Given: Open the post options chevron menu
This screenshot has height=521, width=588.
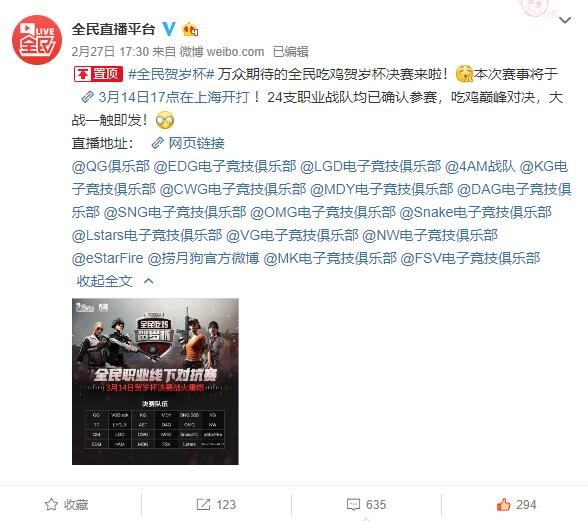Looking at the screenshot, I should click(565, 20).
